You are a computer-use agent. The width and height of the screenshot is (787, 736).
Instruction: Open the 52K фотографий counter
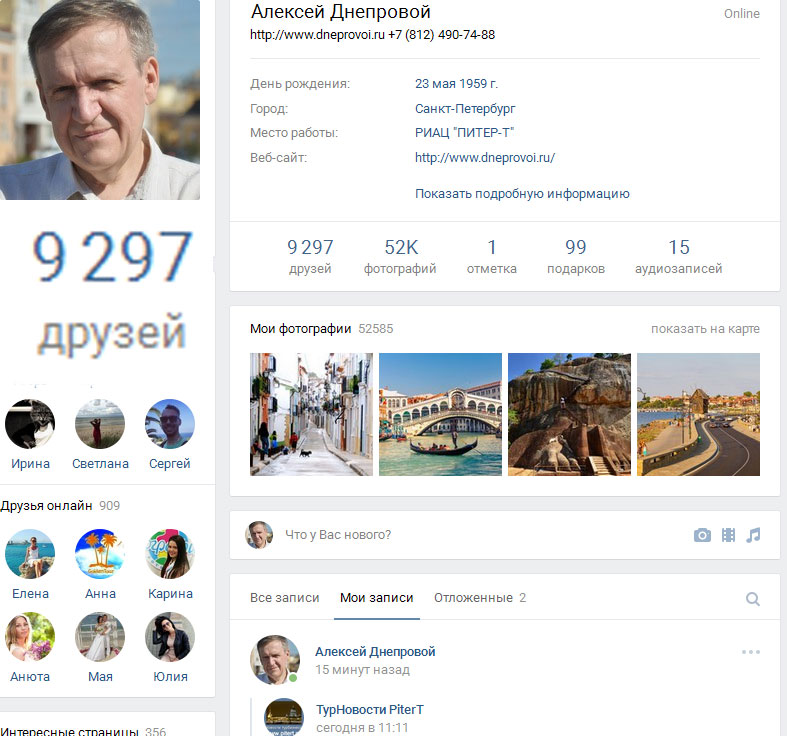pyautogui.click(x=400, y=256)
